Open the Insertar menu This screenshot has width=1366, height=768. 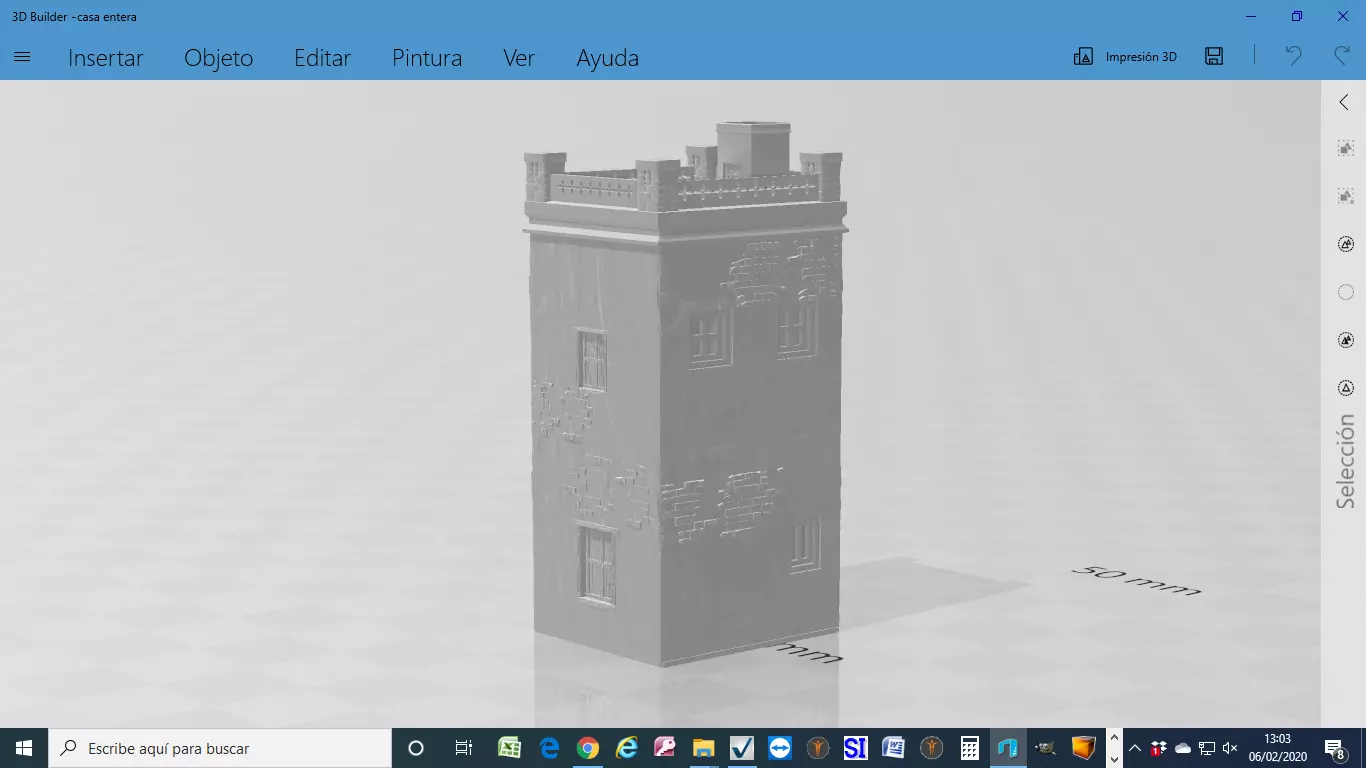tap(105, 58)
